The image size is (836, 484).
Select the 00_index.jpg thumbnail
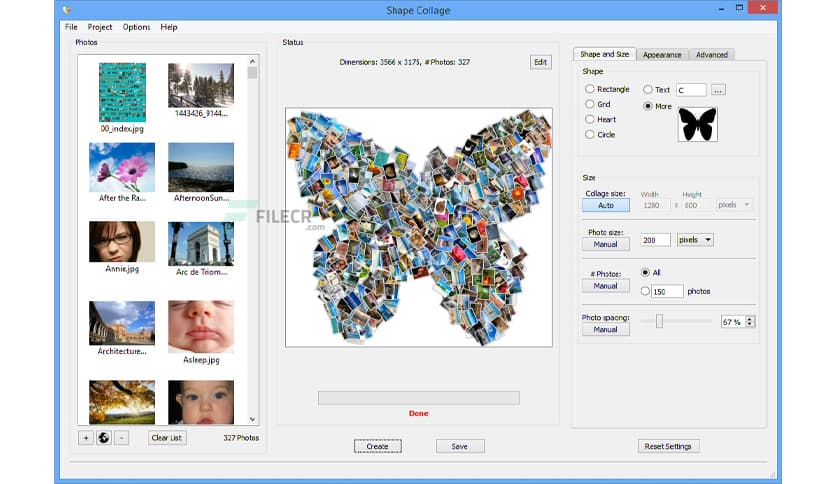tap(122, 92)
